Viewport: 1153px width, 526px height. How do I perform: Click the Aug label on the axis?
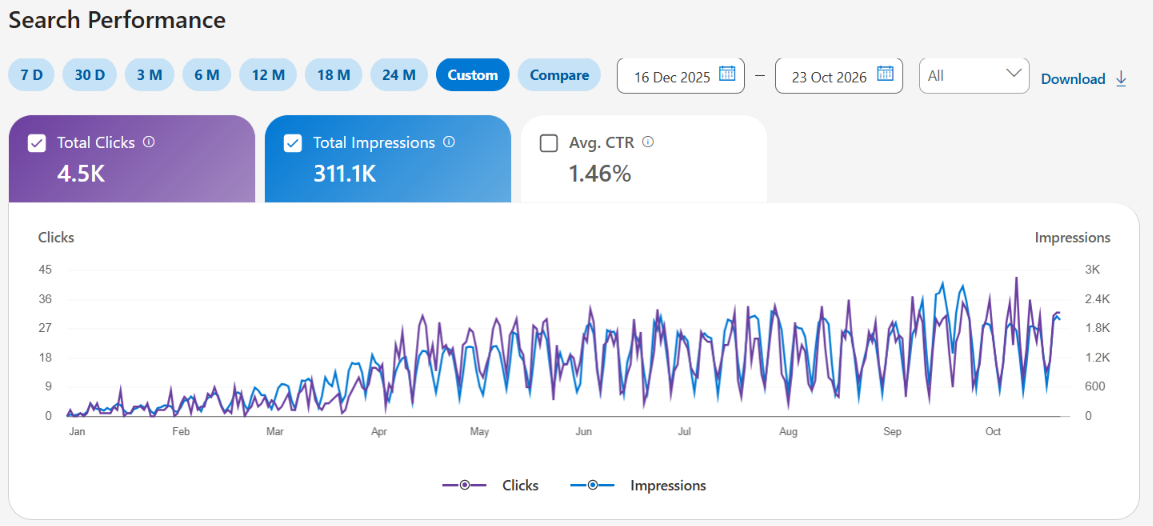pyautogui.click(x=789, y=432)
